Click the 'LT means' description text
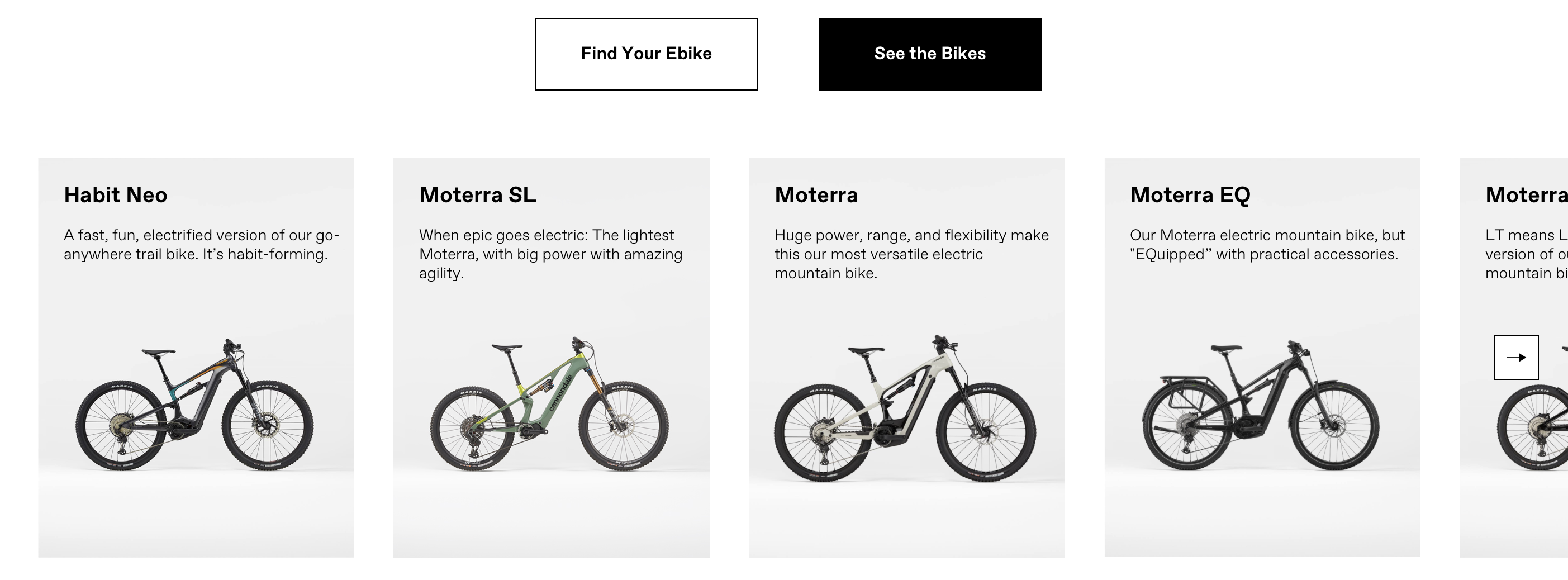Image resolution: width=1568 pixels, height=580 pixels. [1526, 254]
